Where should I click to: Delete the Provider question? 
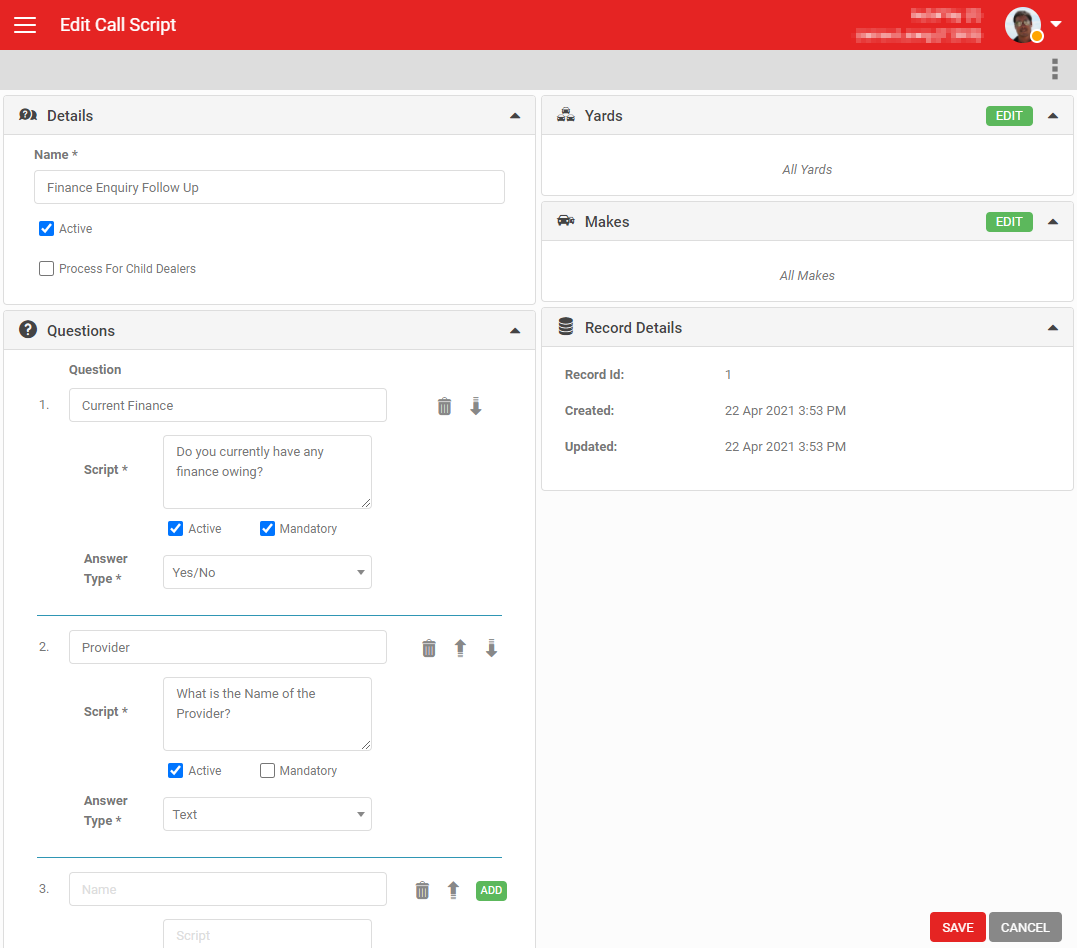tap(429, 648)
